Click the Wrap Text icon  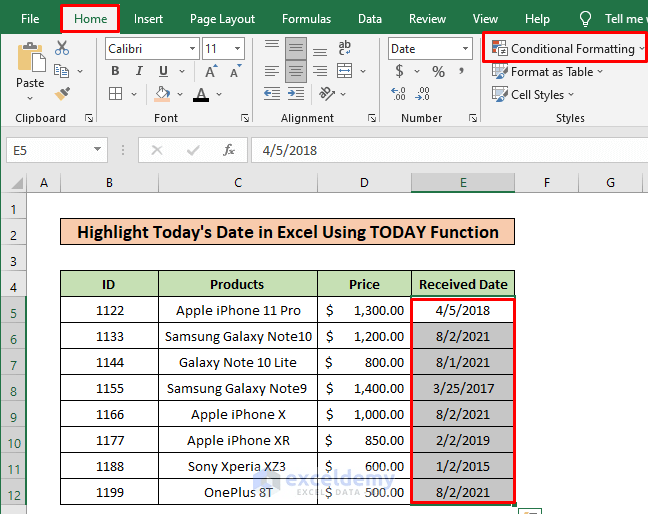coord(344,48)
